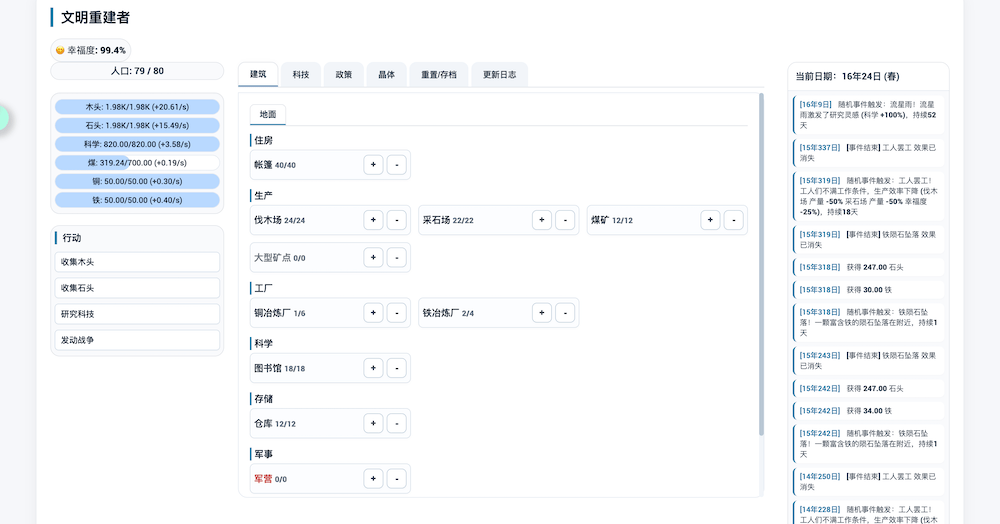Switch to the 科技 tab

tap(301, 74)
